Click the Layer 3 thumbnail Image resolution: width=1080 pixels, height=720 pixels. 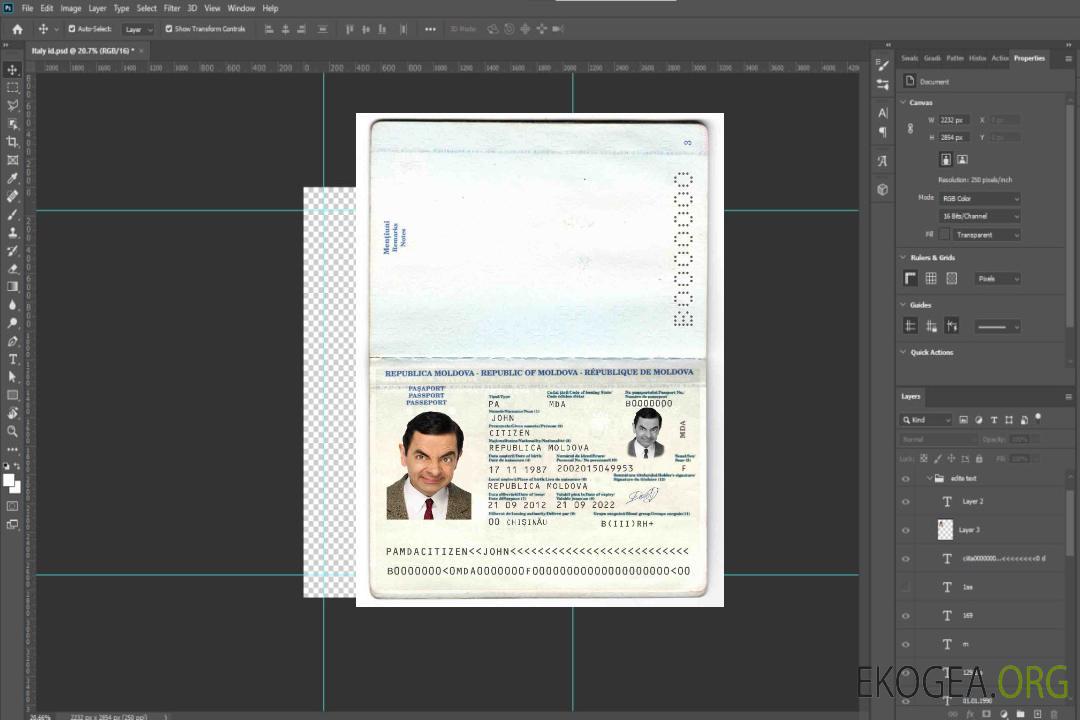[945, 530]
